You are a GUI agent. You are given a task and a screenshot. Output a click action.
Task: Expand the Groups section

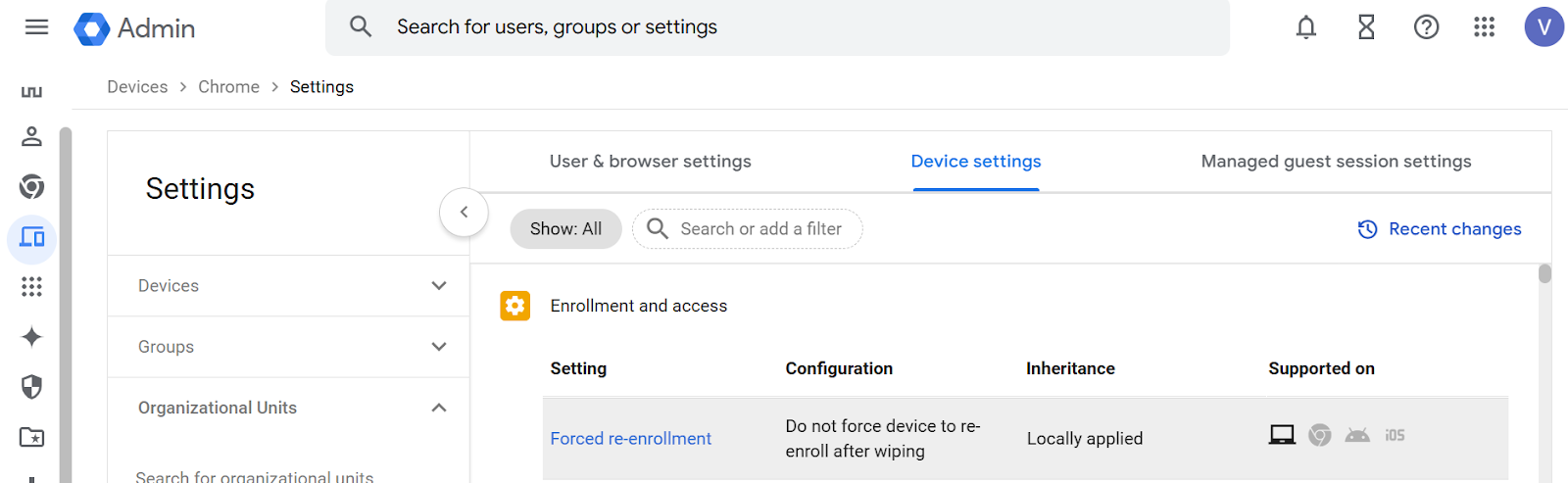438,347
